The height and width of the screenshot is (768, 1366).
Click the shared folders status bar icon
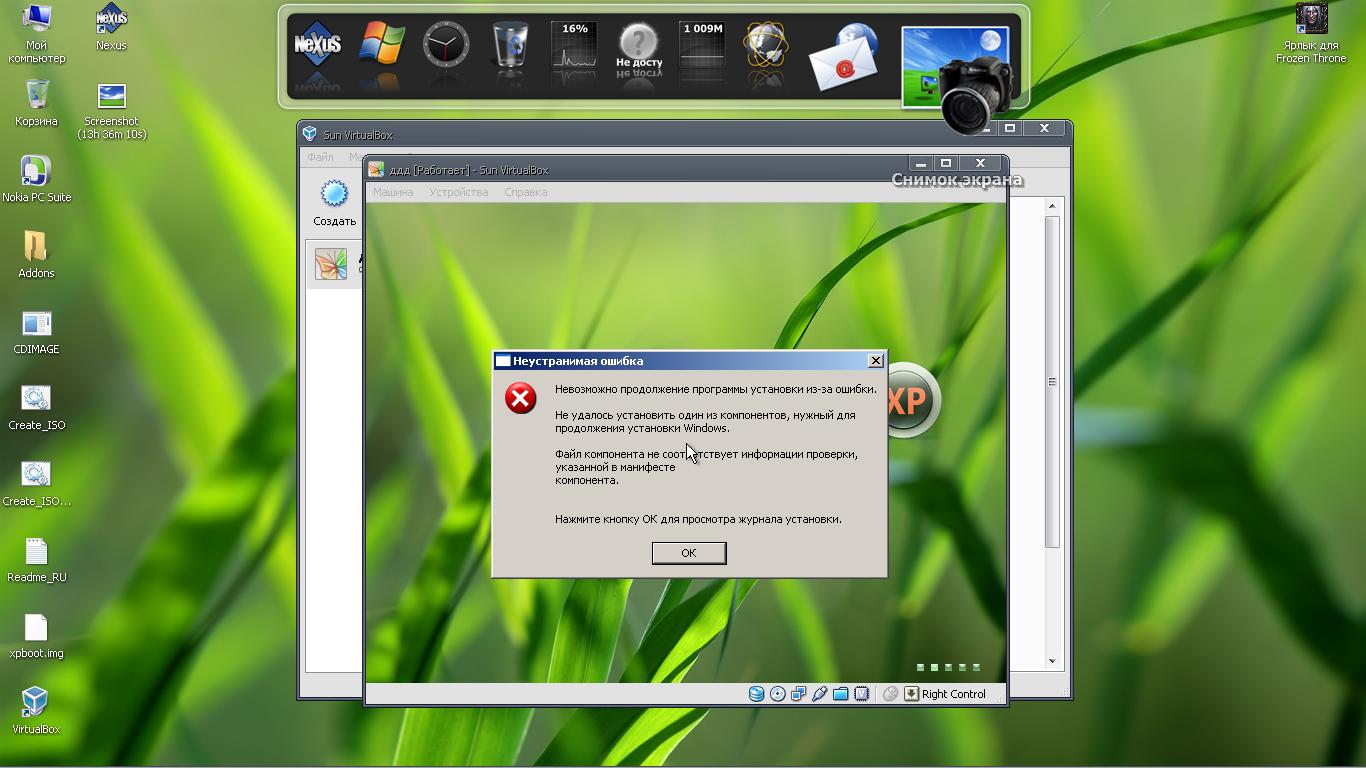click(x=841, y=694)
